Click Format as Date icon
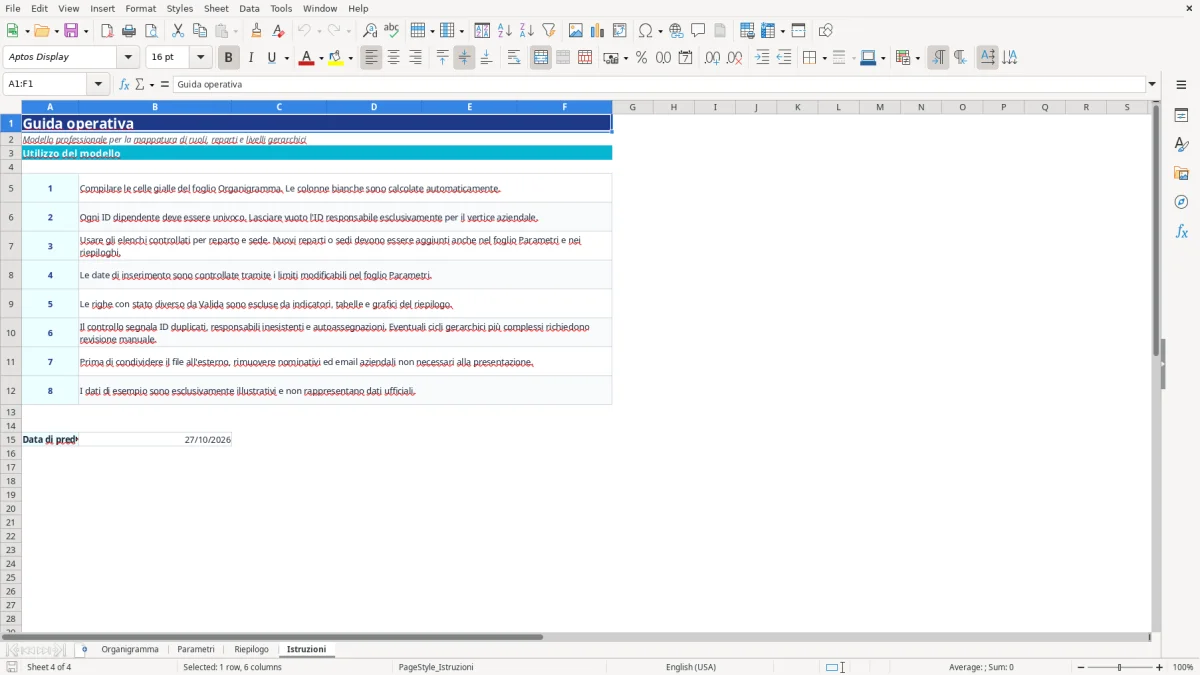 pyautogui.click(x=685, y=58)
